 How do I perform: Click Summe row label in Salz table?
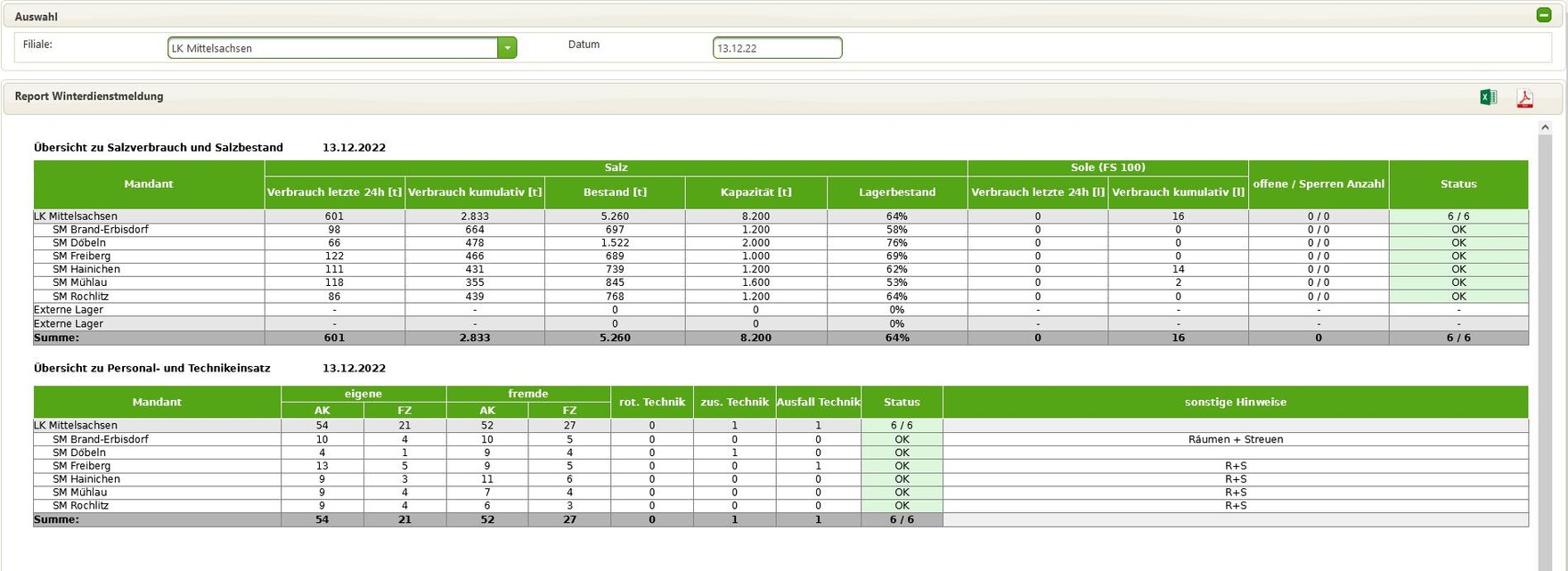coord(56,339)
